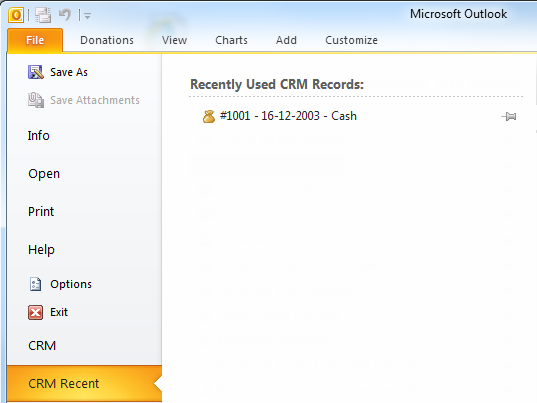Open the Info section

click(39, 136)
